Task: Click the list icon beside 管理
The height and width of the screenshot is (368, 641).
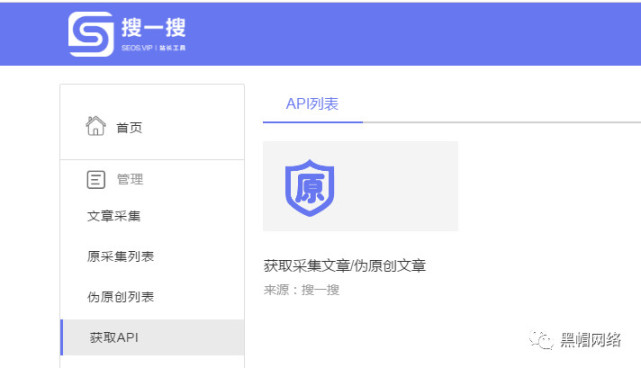Action: pos(96,180)
